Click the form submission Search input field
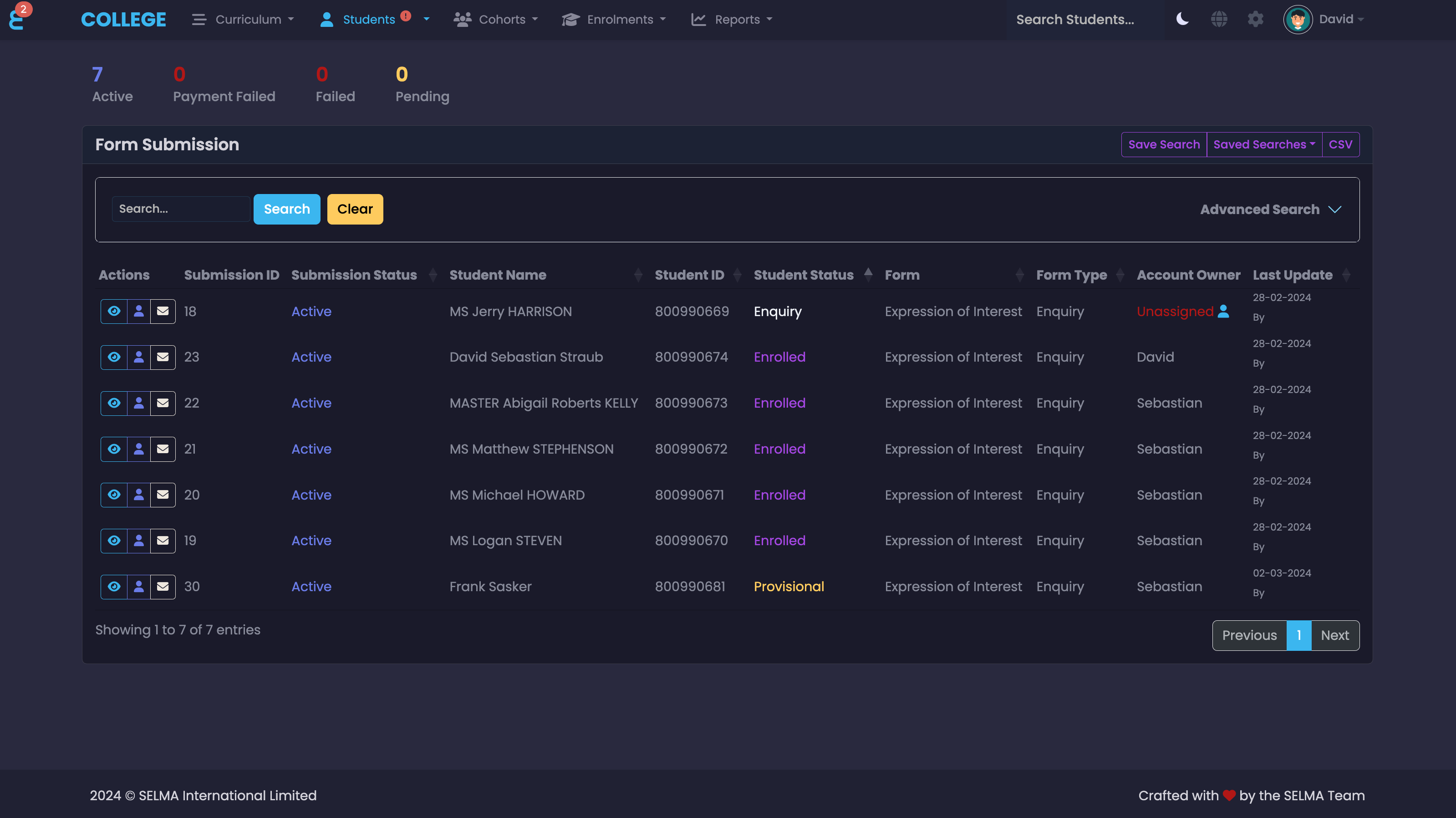Viewport: 1456px width, 818px height. tap(180, 209)
